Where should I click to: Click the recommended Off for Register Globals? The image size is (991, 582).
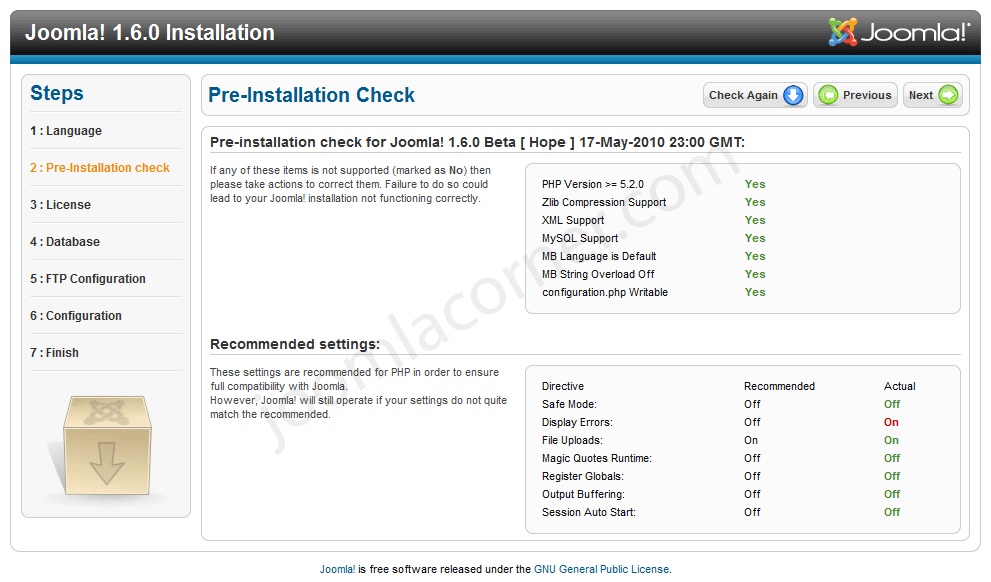[x=752, y=476]
